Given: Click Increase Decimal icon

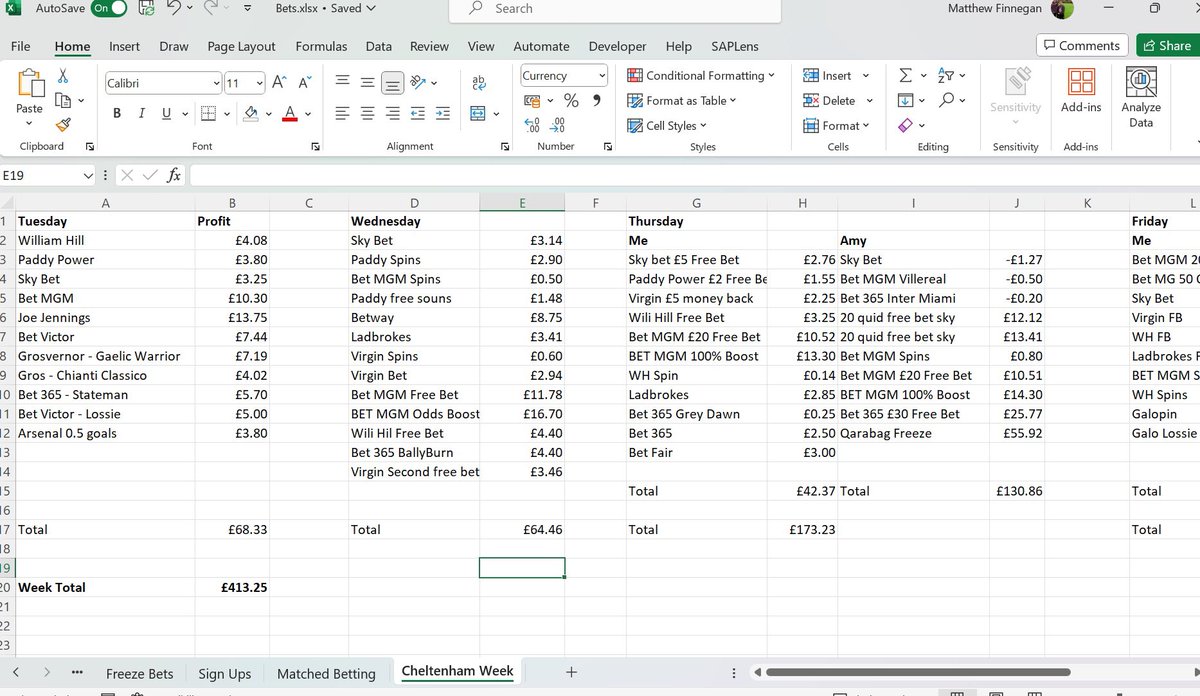Looking at the screenshot, I should click(532, 125).
